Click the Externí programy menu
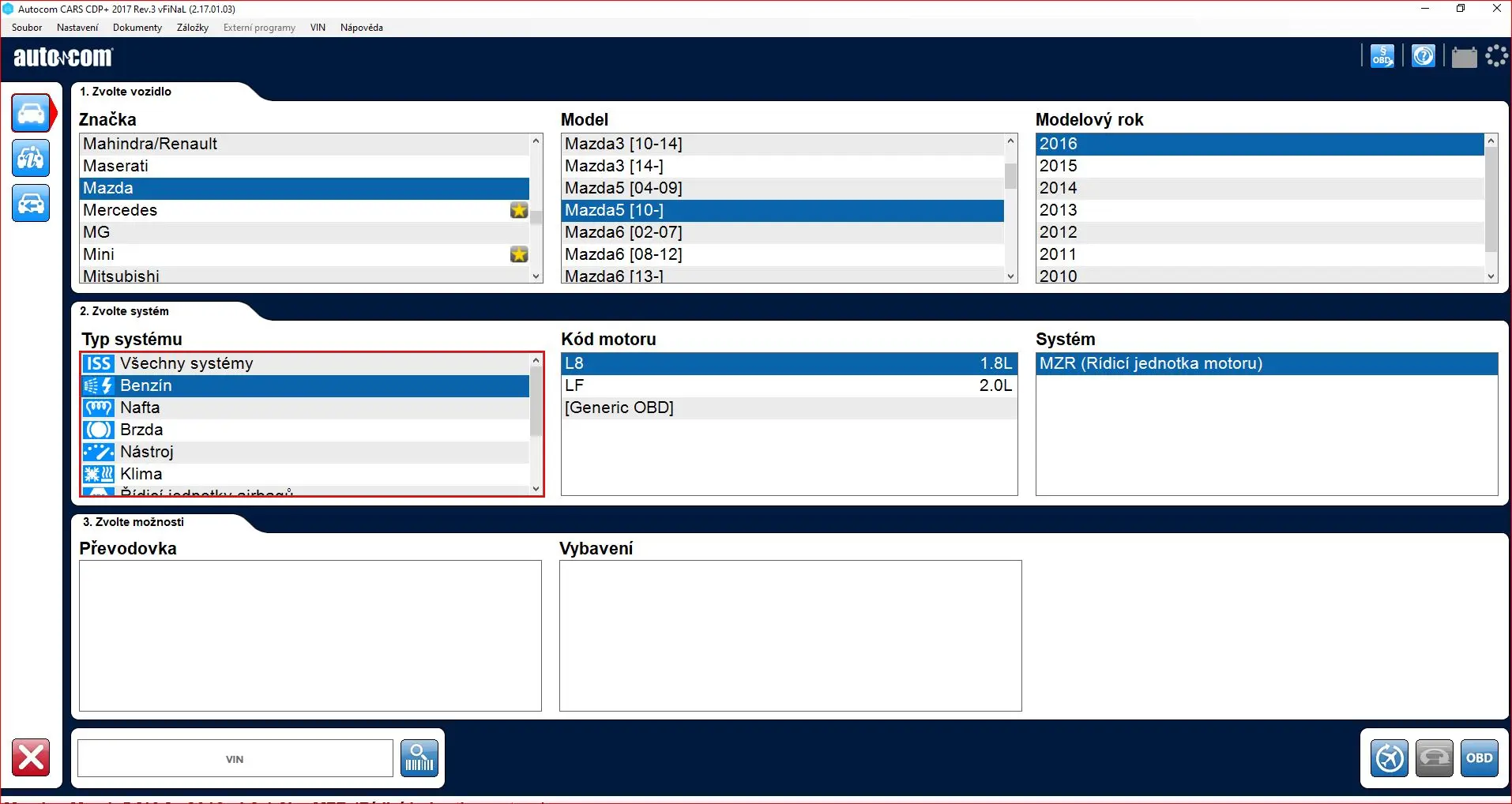The height and width of the screenshot is (804, 1512). [x=259, y=28]
